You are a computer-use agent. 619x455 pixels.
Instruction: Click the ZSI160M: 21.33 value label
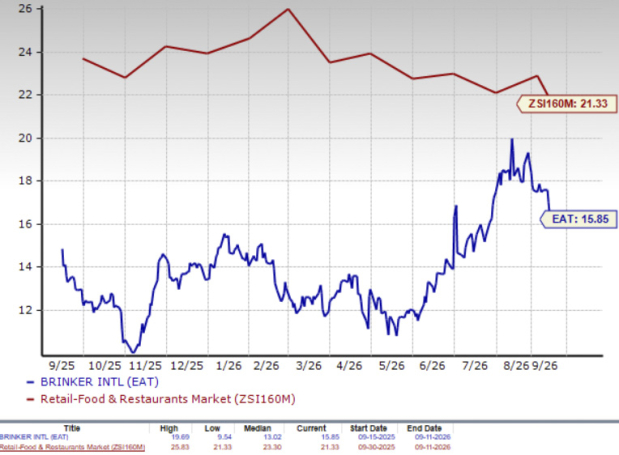coord(567,104)
